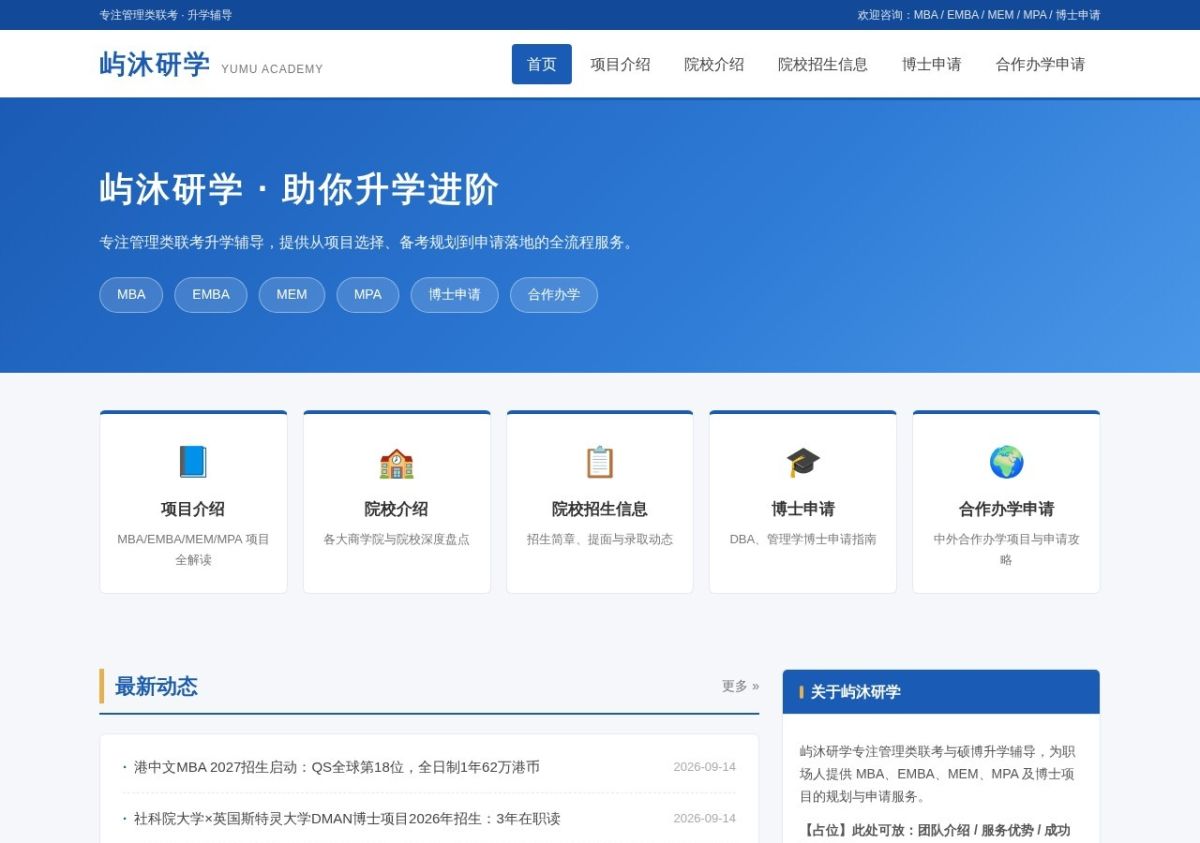1200x843 pixels.
Task: Open 院校介绍 in the navigation bar
Action: pyautogui.click(x=714, y=64)
